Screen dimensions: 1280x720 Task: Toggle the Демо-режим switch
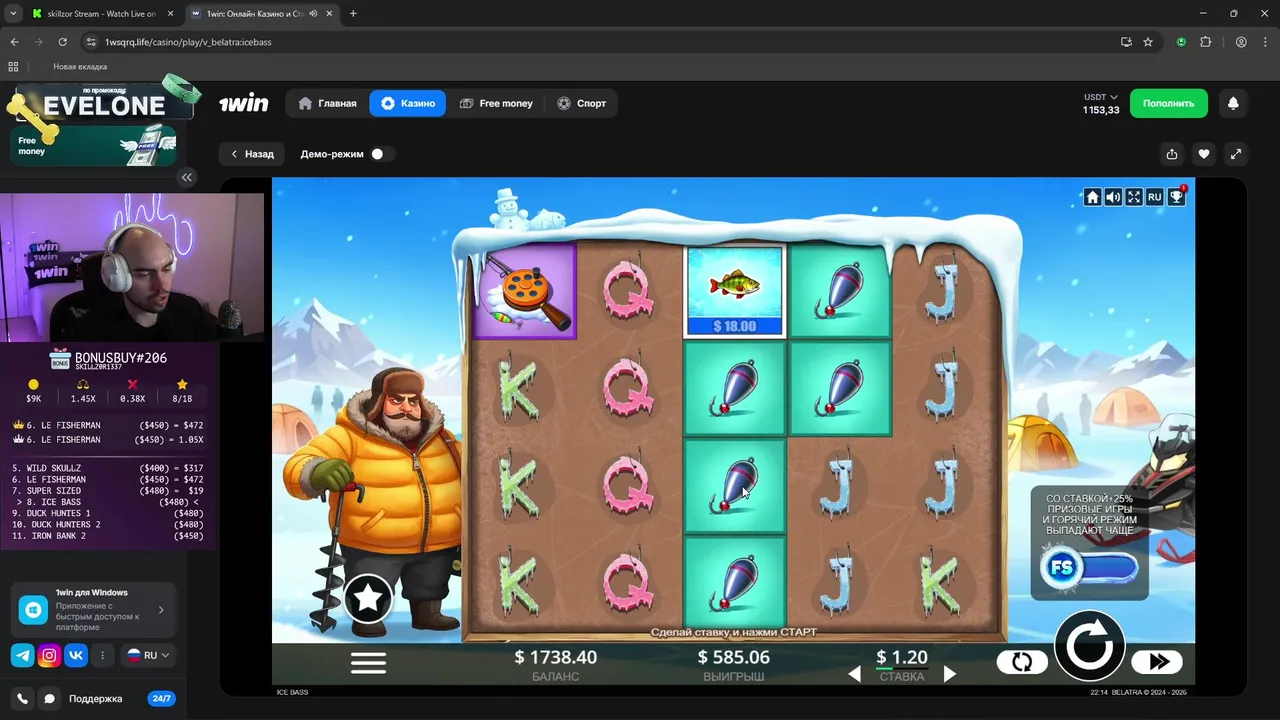click(x=381, y=154)
